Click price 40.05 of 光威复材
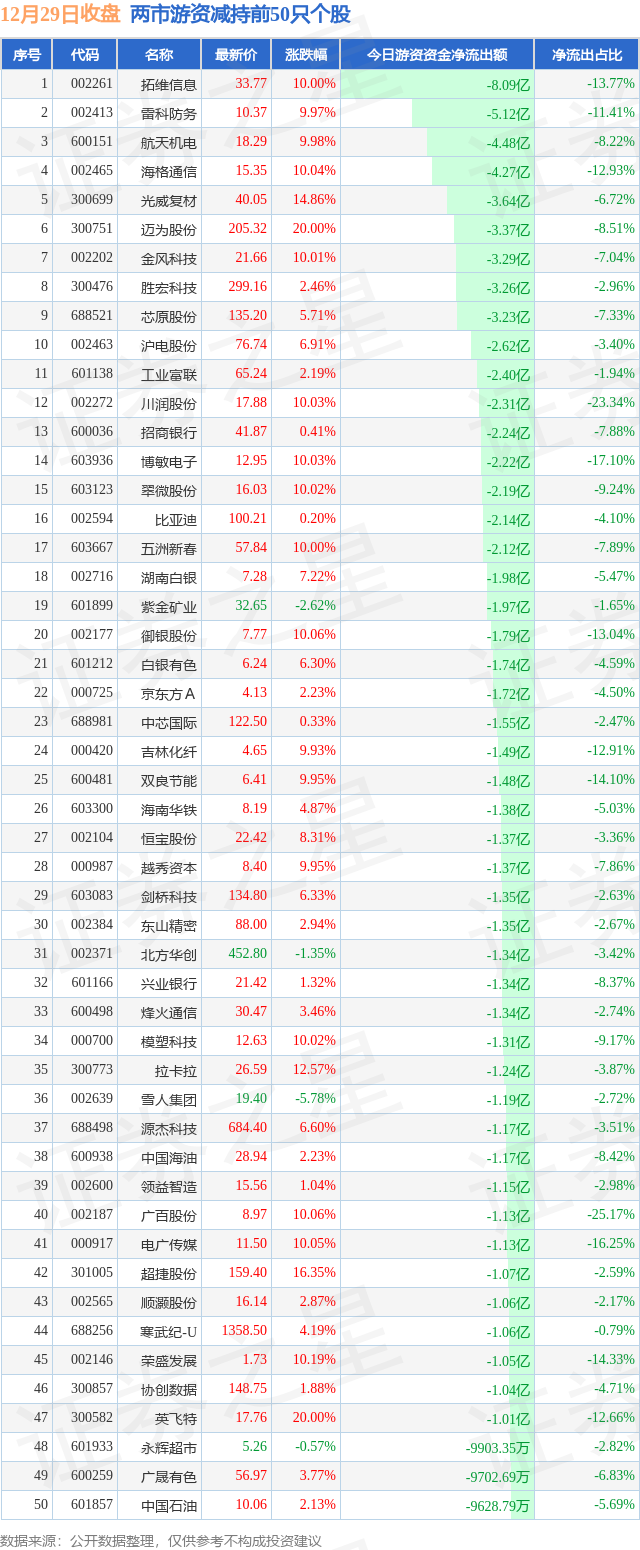This screenshot has width=640, height=1550. [x=250, y=200]
